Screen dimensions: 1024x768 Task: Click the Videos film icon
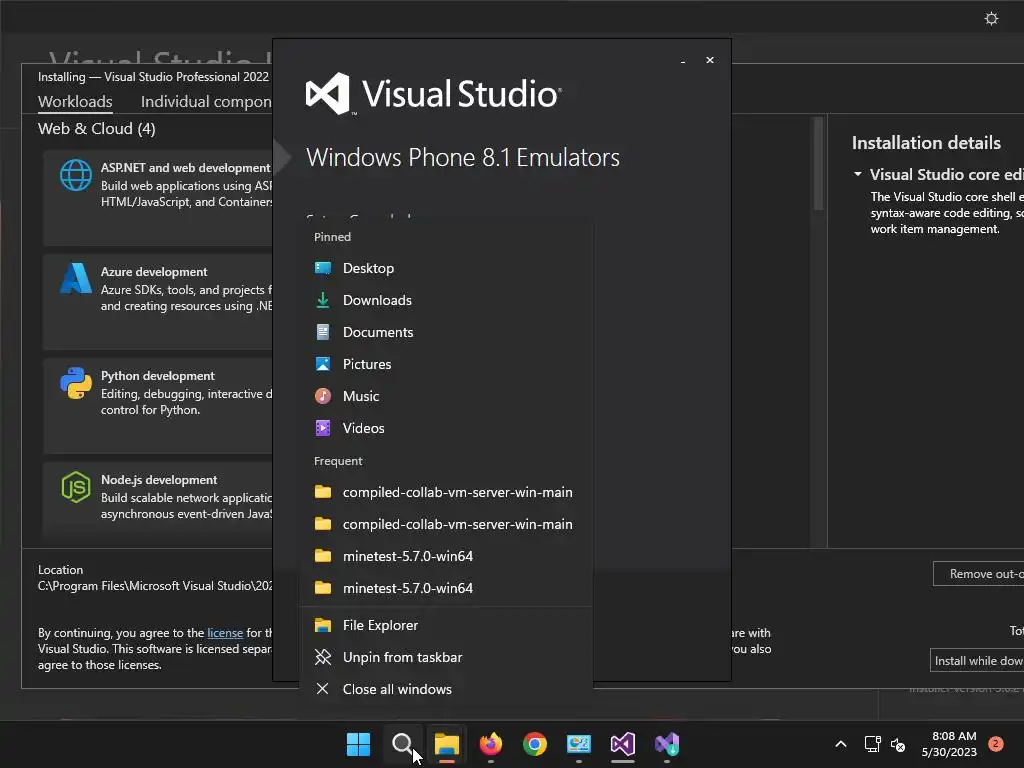pyautogui.click(x=323, y=428)
